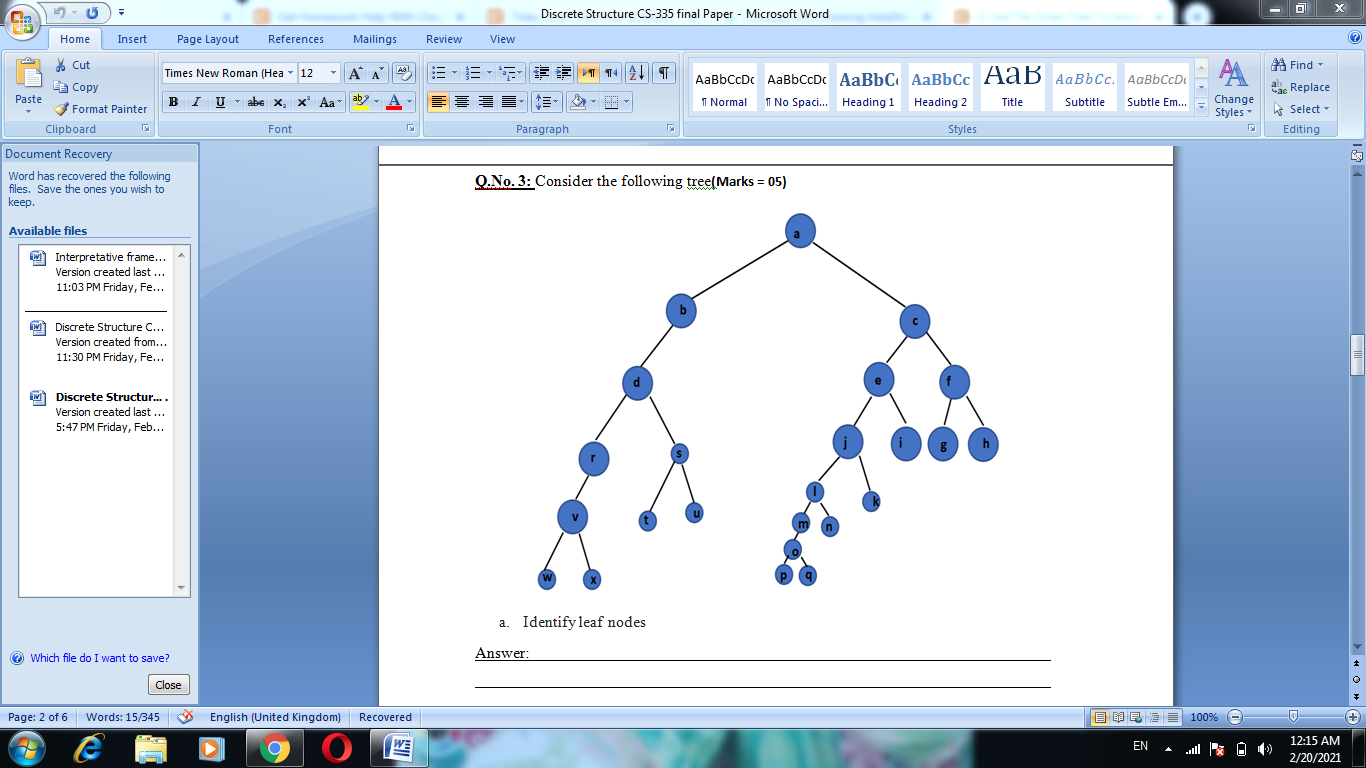Toggle bold formatting

pos(172,102)
